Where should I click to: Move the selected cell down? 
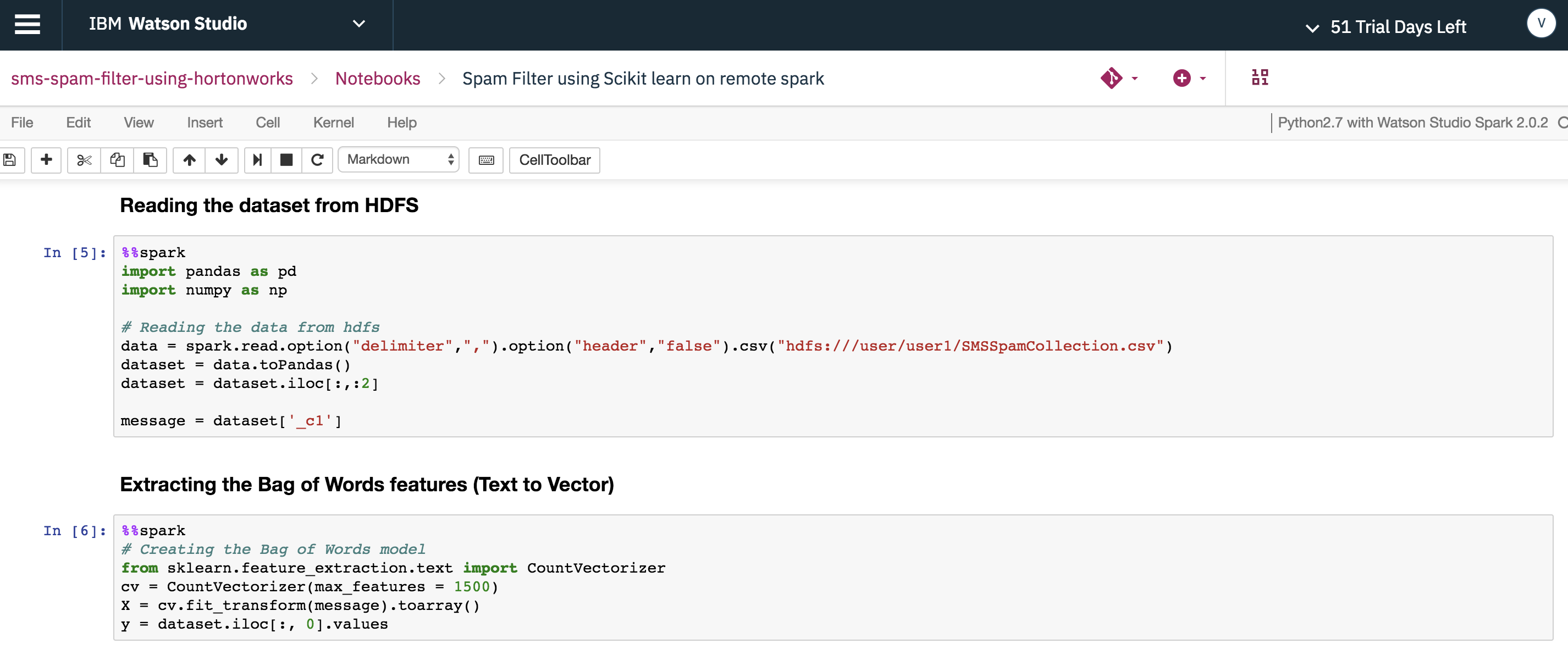(222, 160)
